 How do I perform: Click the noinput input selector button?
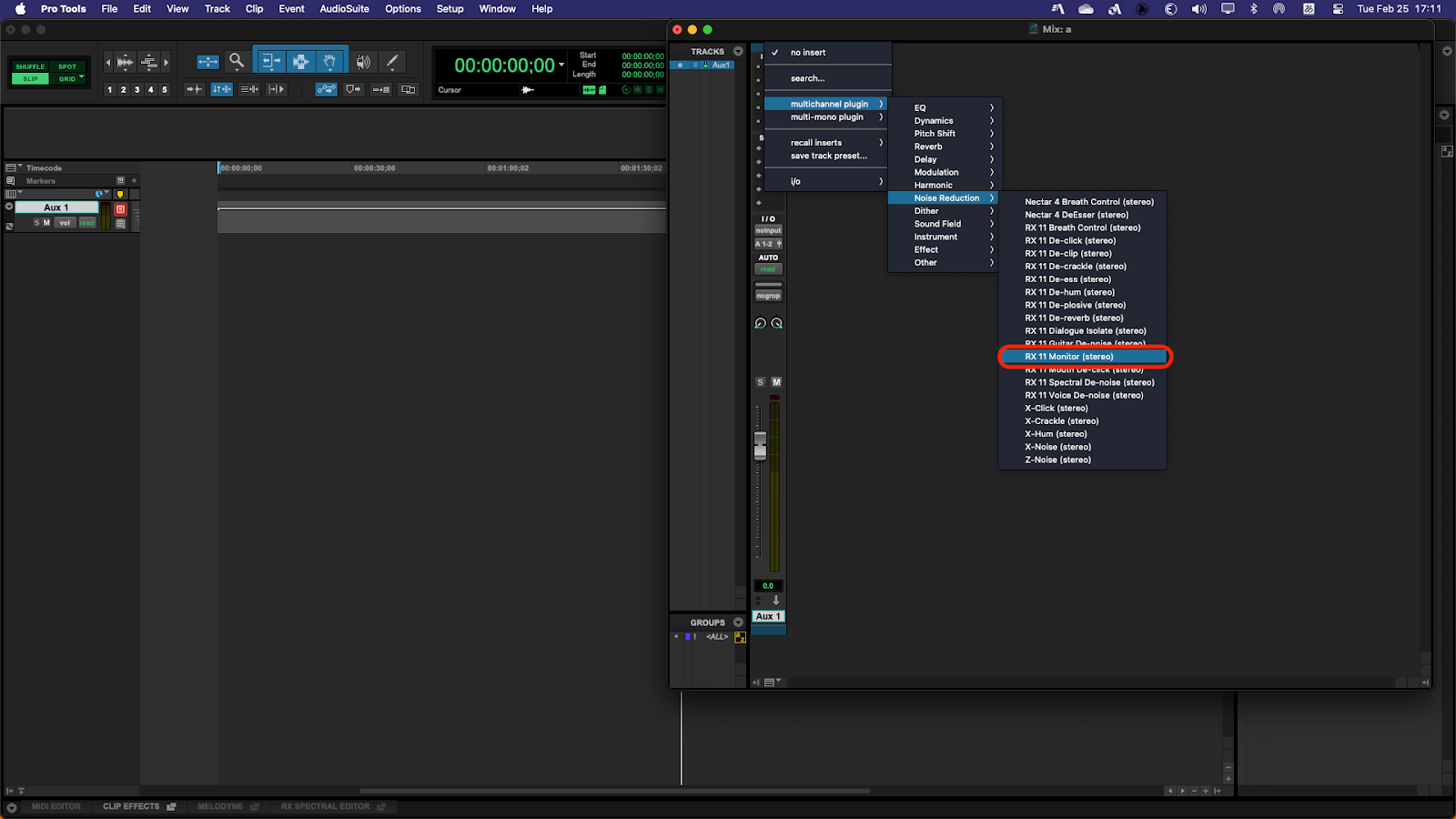click(x=768, y=230)
